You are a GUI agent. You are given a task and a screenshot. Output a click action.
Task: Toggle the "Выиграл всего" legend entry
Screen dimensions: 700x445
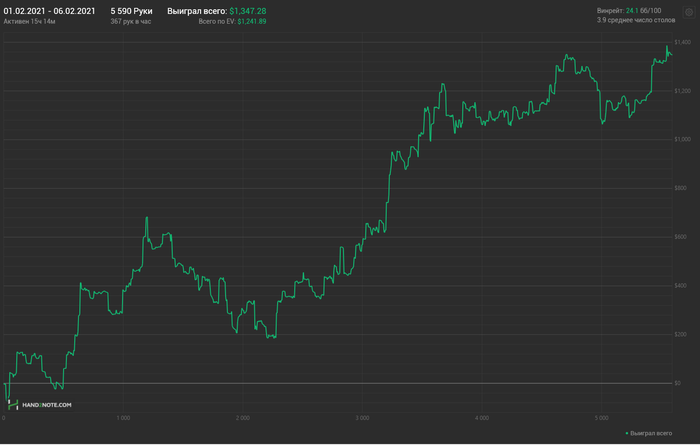point(649,433)
